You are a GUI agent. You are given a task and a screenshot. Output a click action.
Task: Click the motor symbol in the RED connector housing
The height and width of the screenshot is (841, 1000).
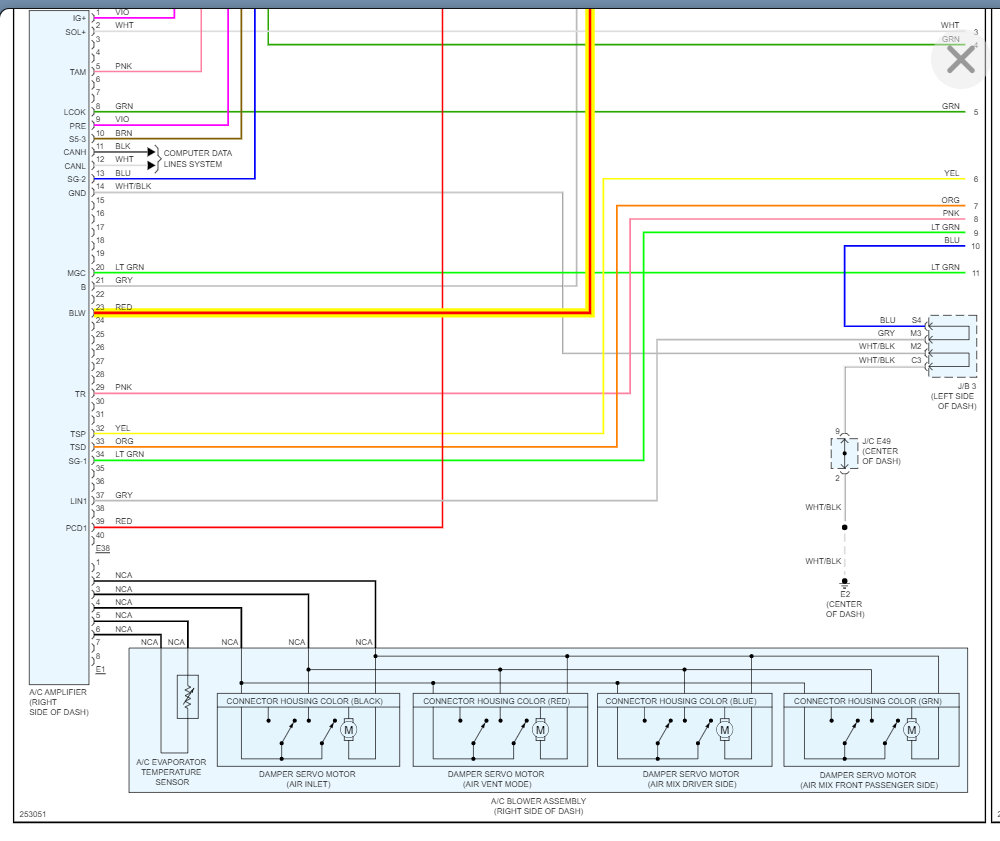coord(540,730)
